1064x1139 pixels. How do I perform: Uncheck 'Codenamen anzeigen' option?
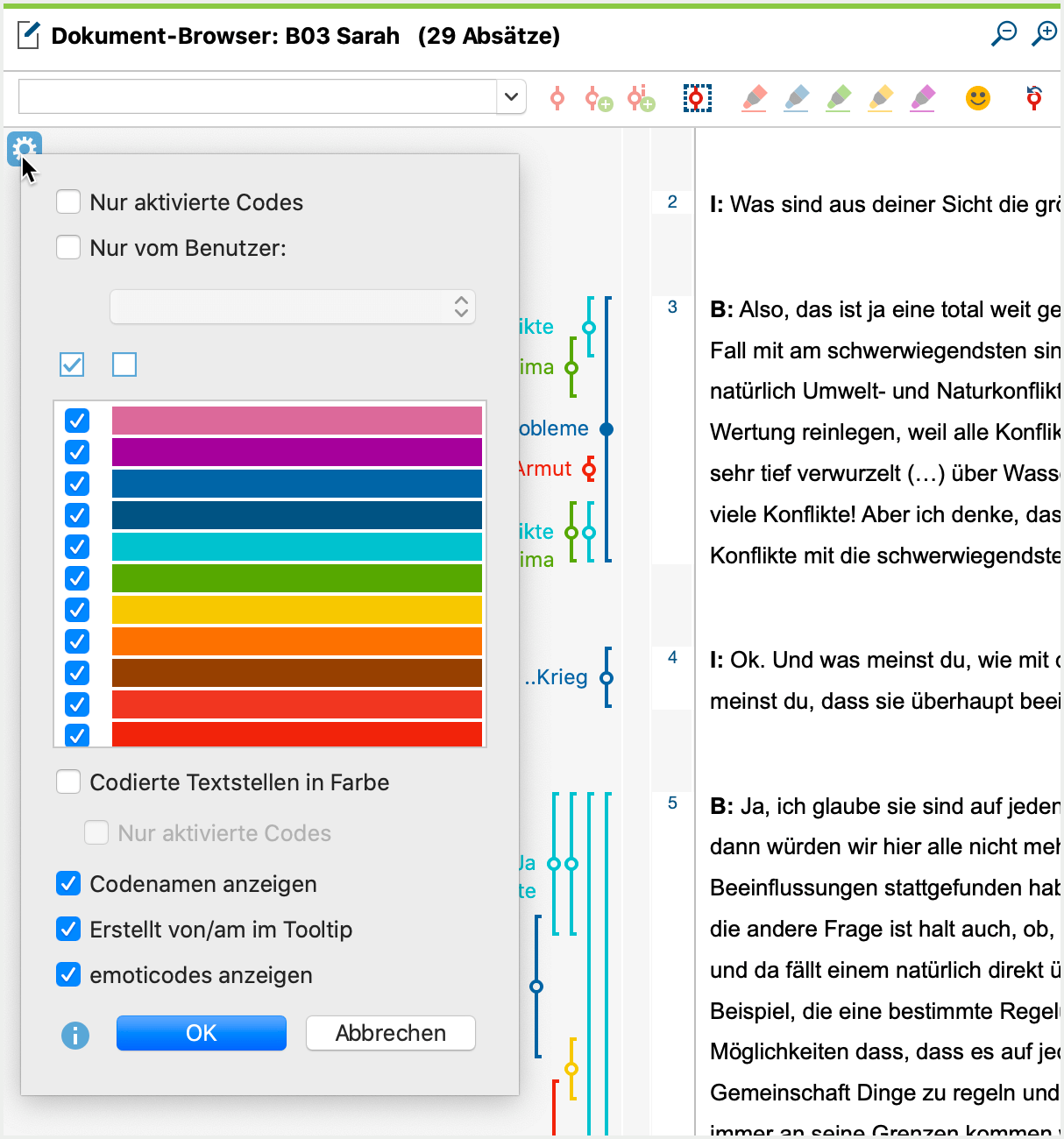pos(68,883)
